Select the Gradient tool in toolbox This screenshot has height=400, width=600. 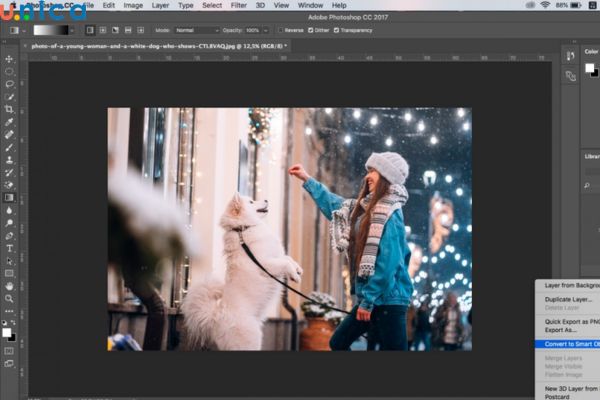(9, 198)
